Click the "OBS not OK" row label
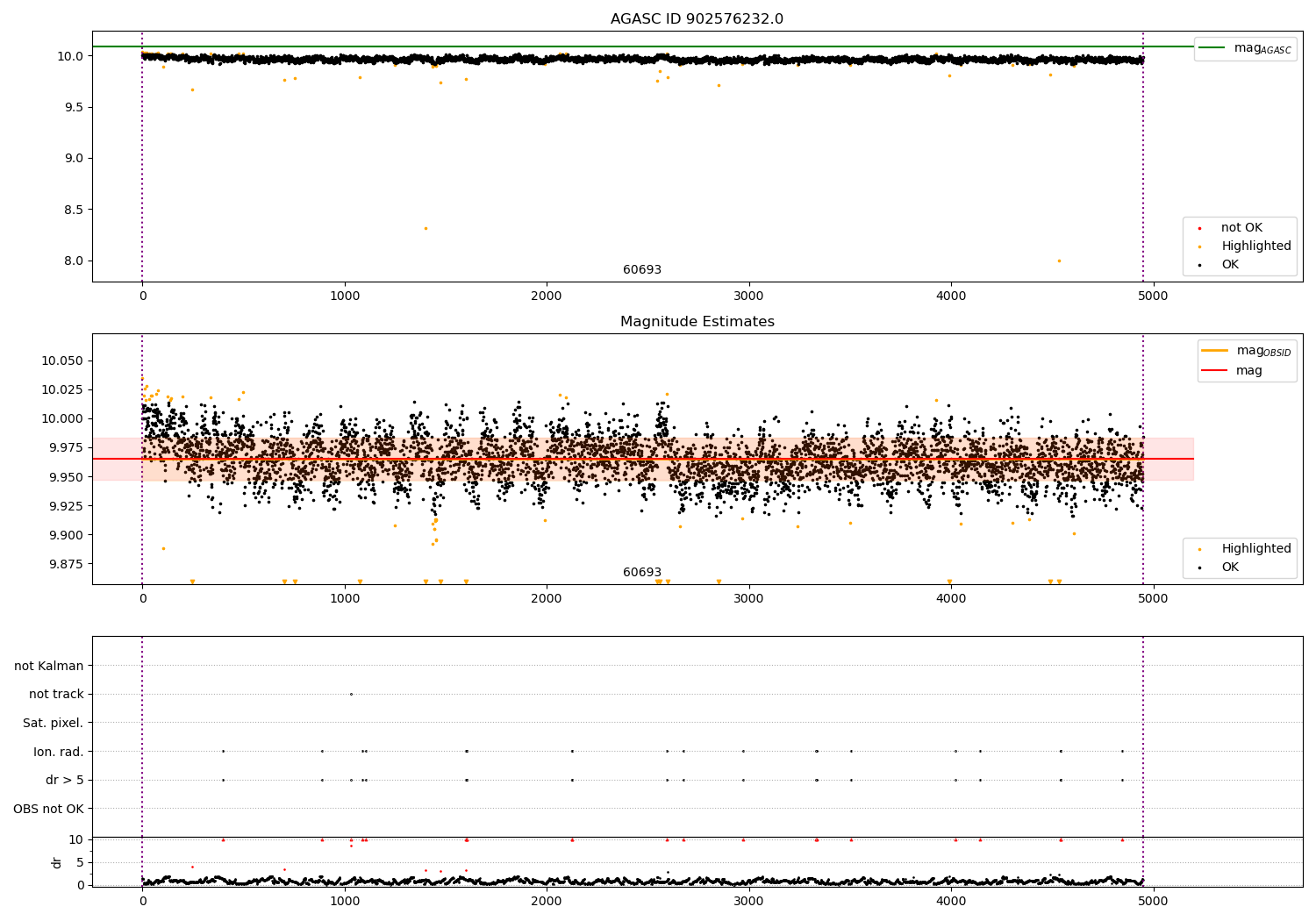1316x921 pixels. click(x=48, y=809)
